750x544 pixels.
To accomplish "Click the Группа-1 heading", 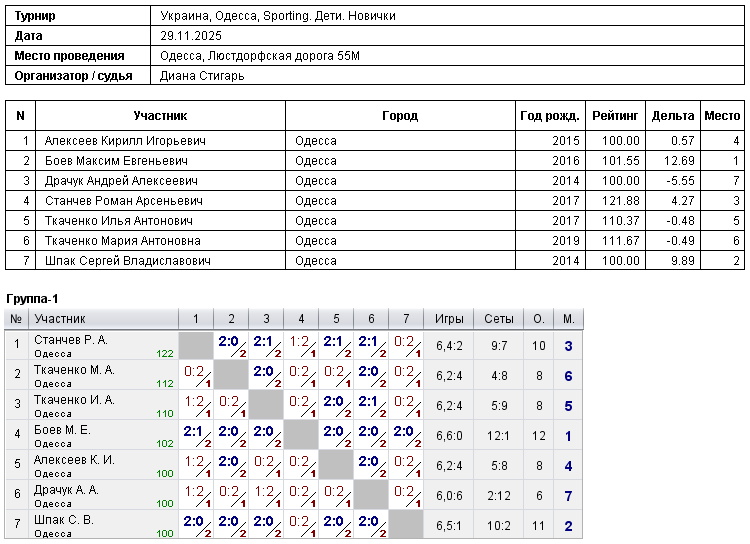I will [32, 299].
